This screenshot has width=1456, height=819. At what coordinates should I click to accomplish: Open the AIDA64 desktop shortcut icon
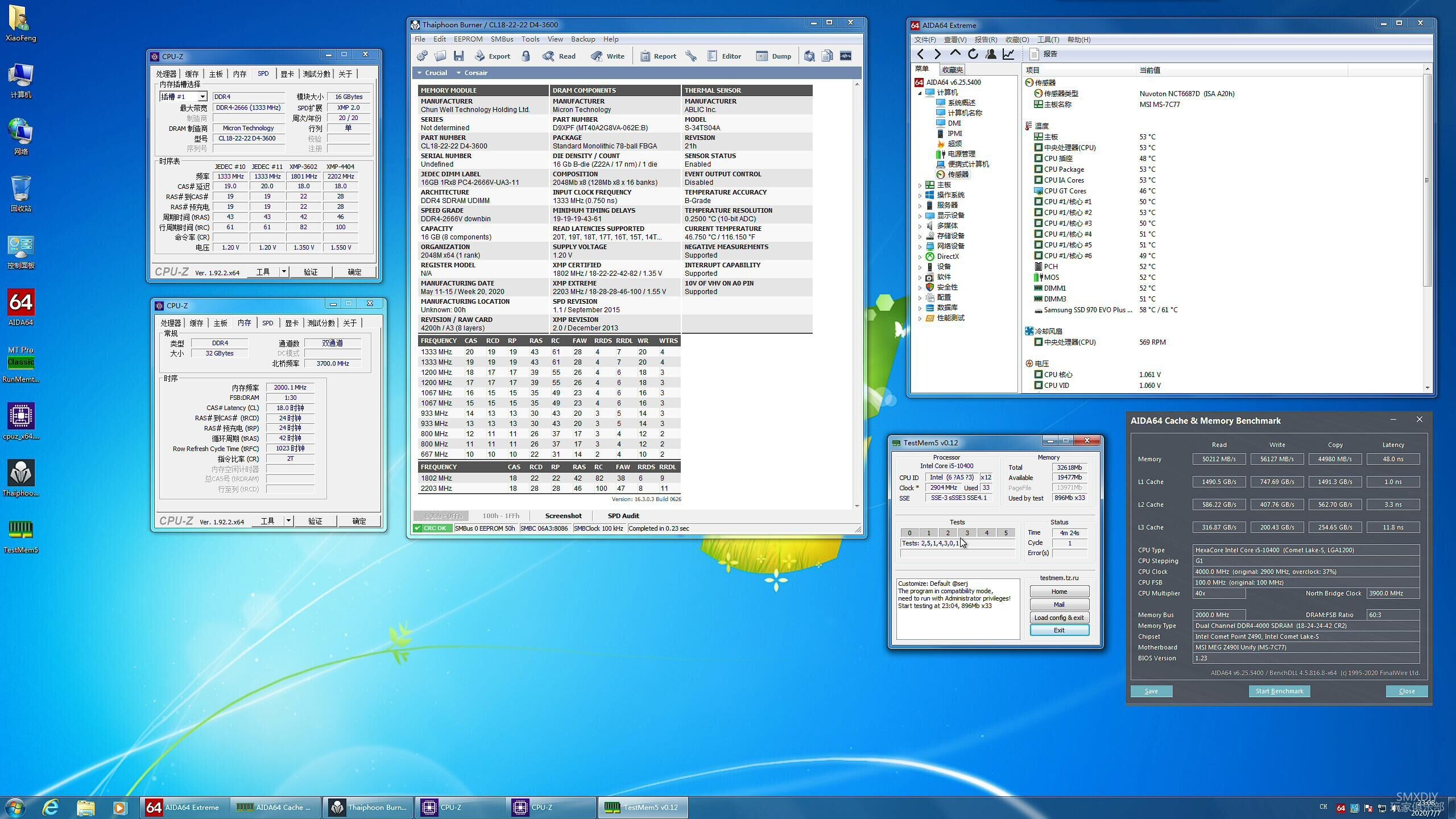click(x=20, y=307)
